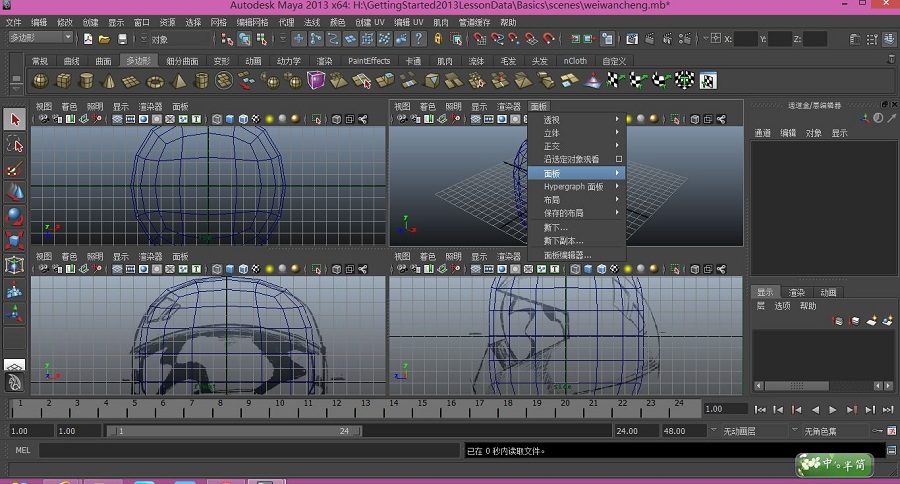Activate the Select tool arrow

pyautogui.click(x=15, y=119)
